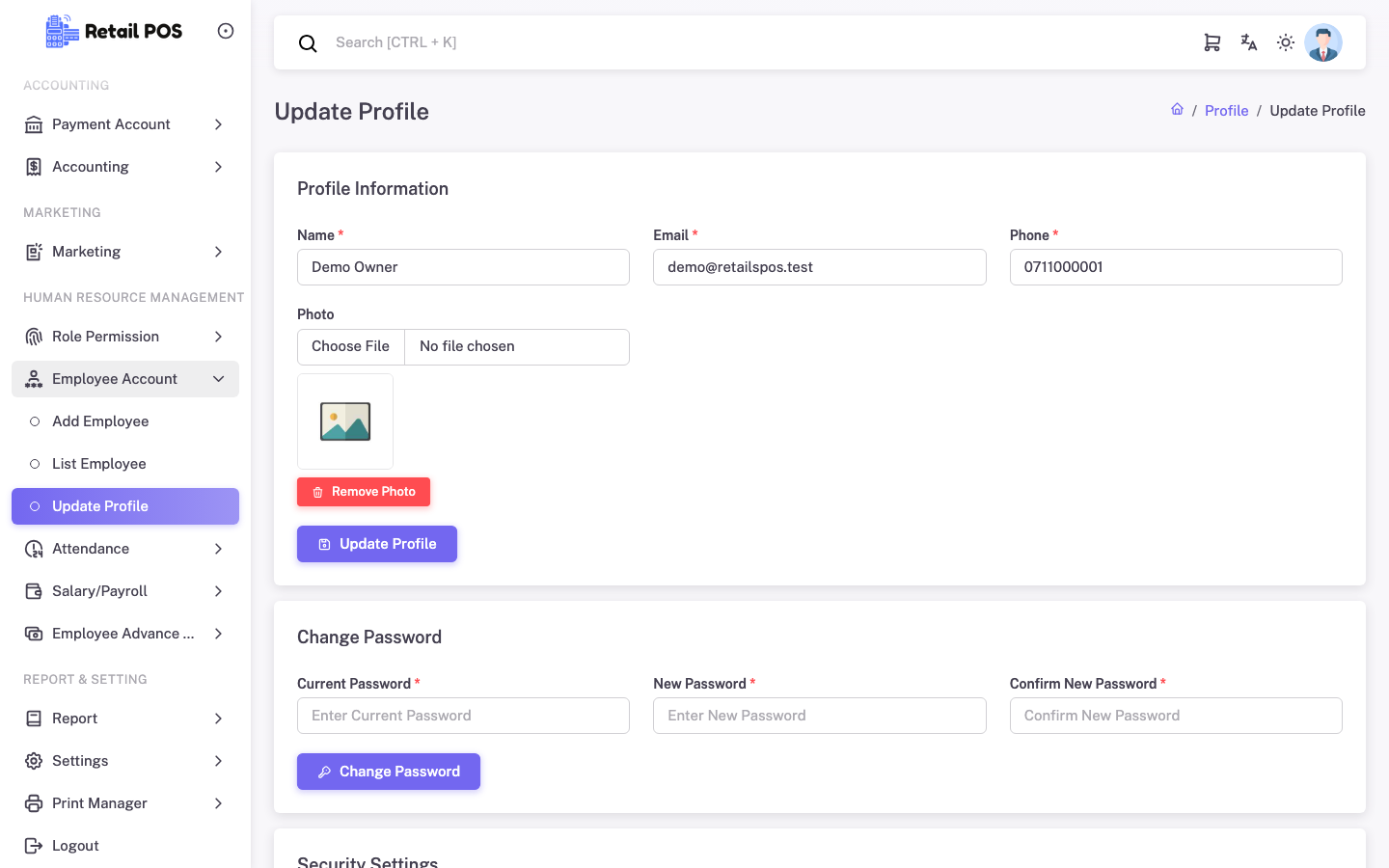This screenshot has width=1389, height=868.
Task: Click the Retail POS logo icon
Action: [x=63, y=31]
